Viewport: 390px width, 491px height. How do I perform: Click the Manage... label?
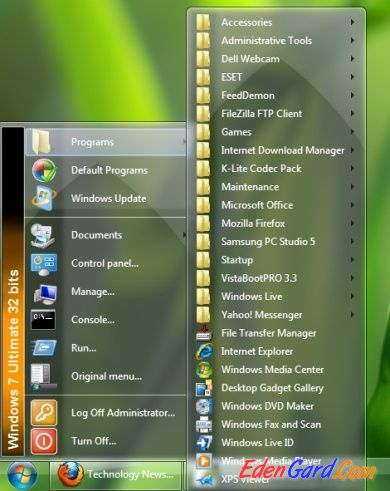(93, 292)
